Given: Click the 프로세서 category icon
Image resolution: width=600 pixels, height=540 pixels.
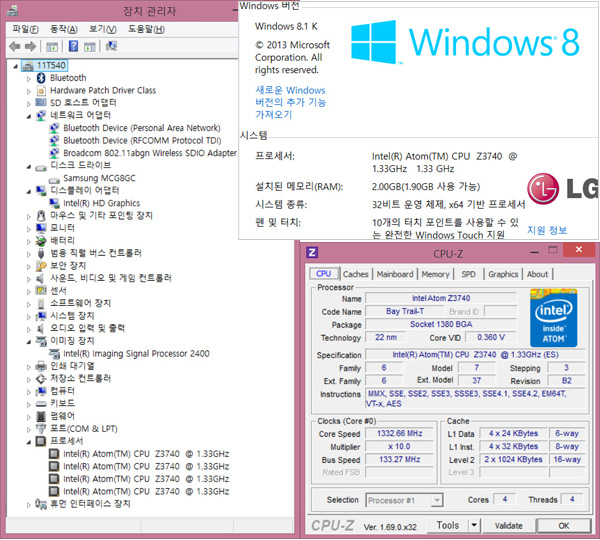Looking at the screenshot, I should (x=41, y=441).
